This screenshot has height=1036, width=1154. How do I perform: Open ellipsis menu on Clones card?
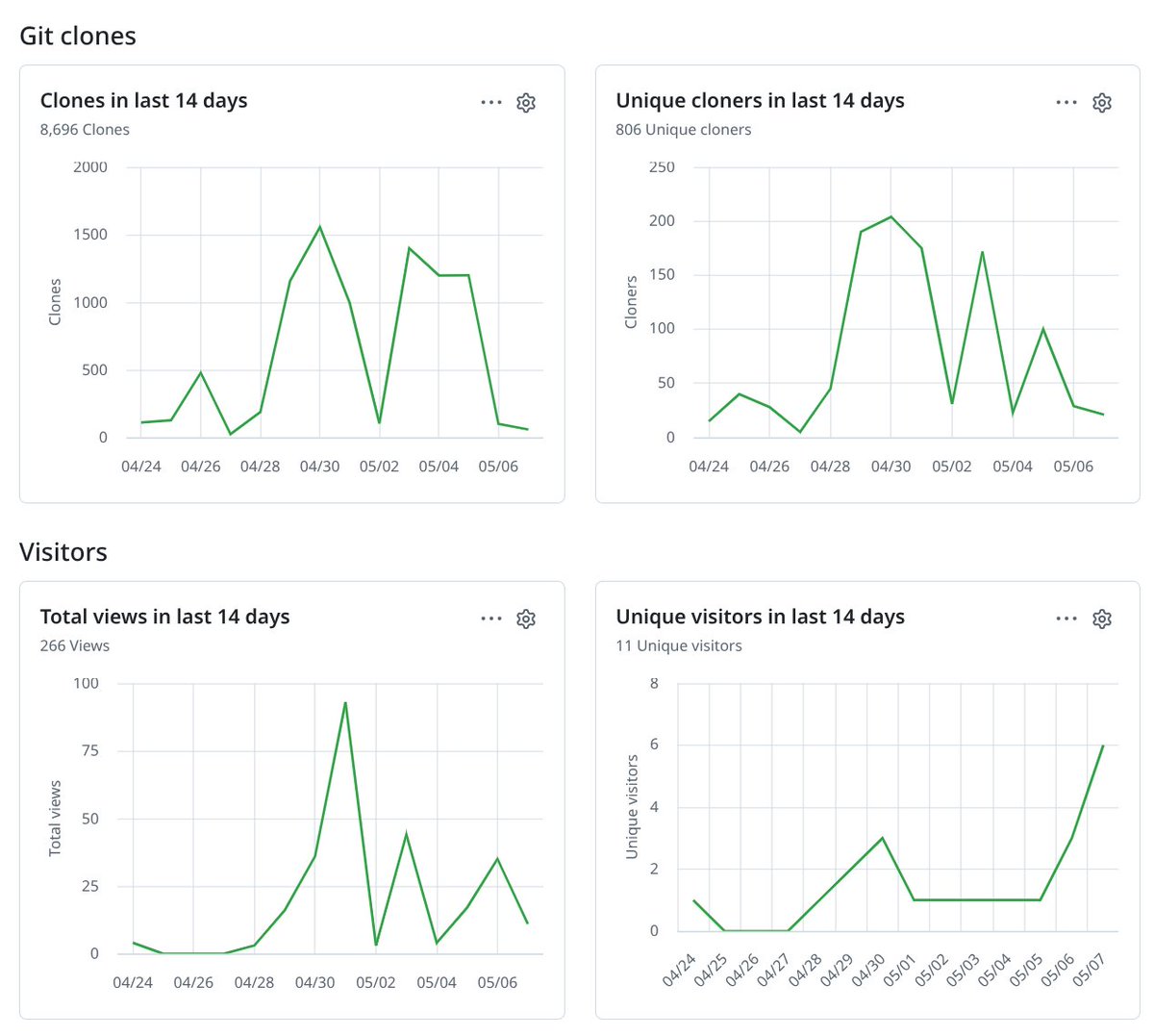491,102
